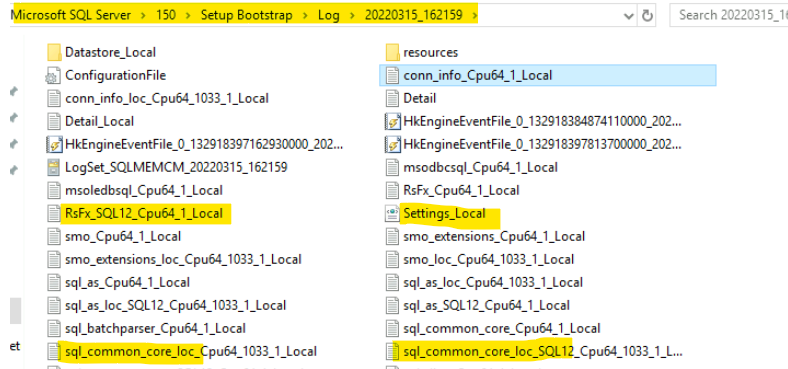Click the Detail text file icon
Screen dimensions: 788x369
[392, 98]
